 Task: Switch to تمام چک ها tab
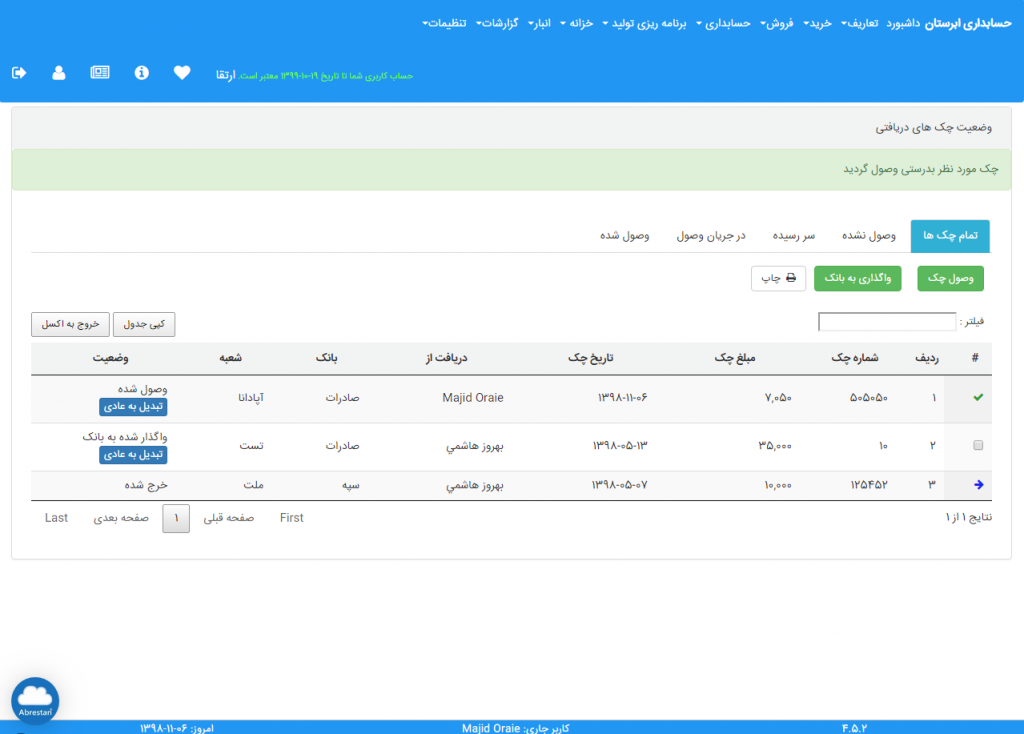pyautogui.click(x=950, y=236)
